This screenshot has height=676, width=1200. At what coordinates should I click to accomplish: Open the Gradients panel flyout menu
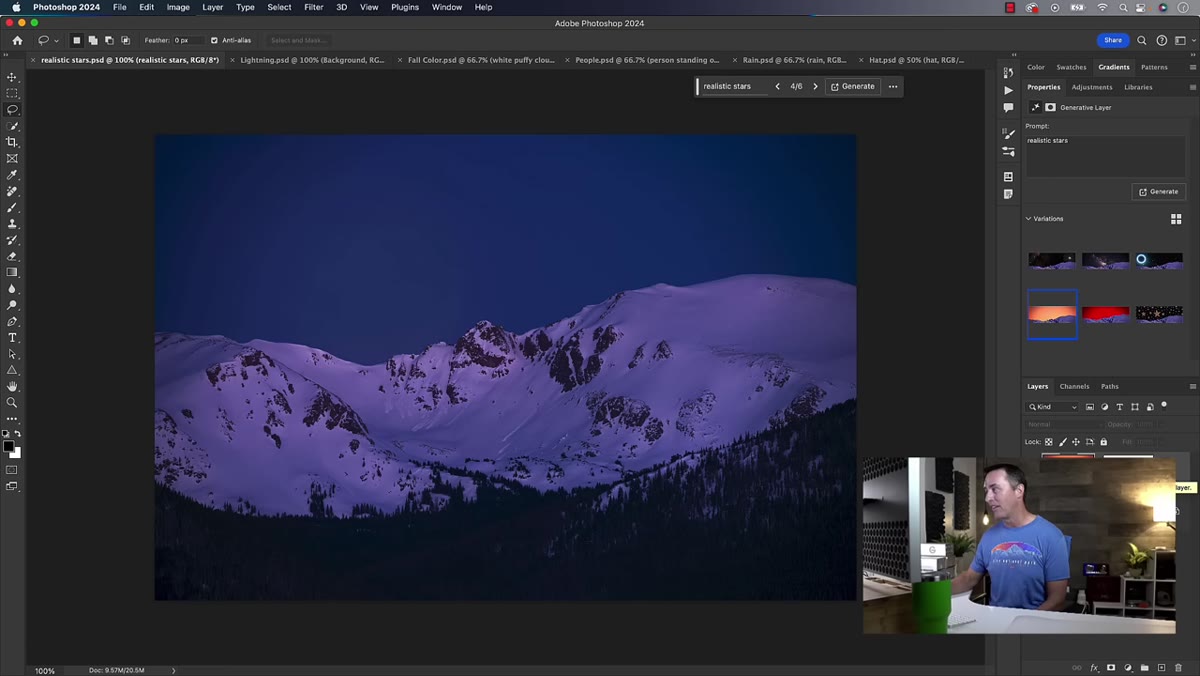tap(1193, 67)
